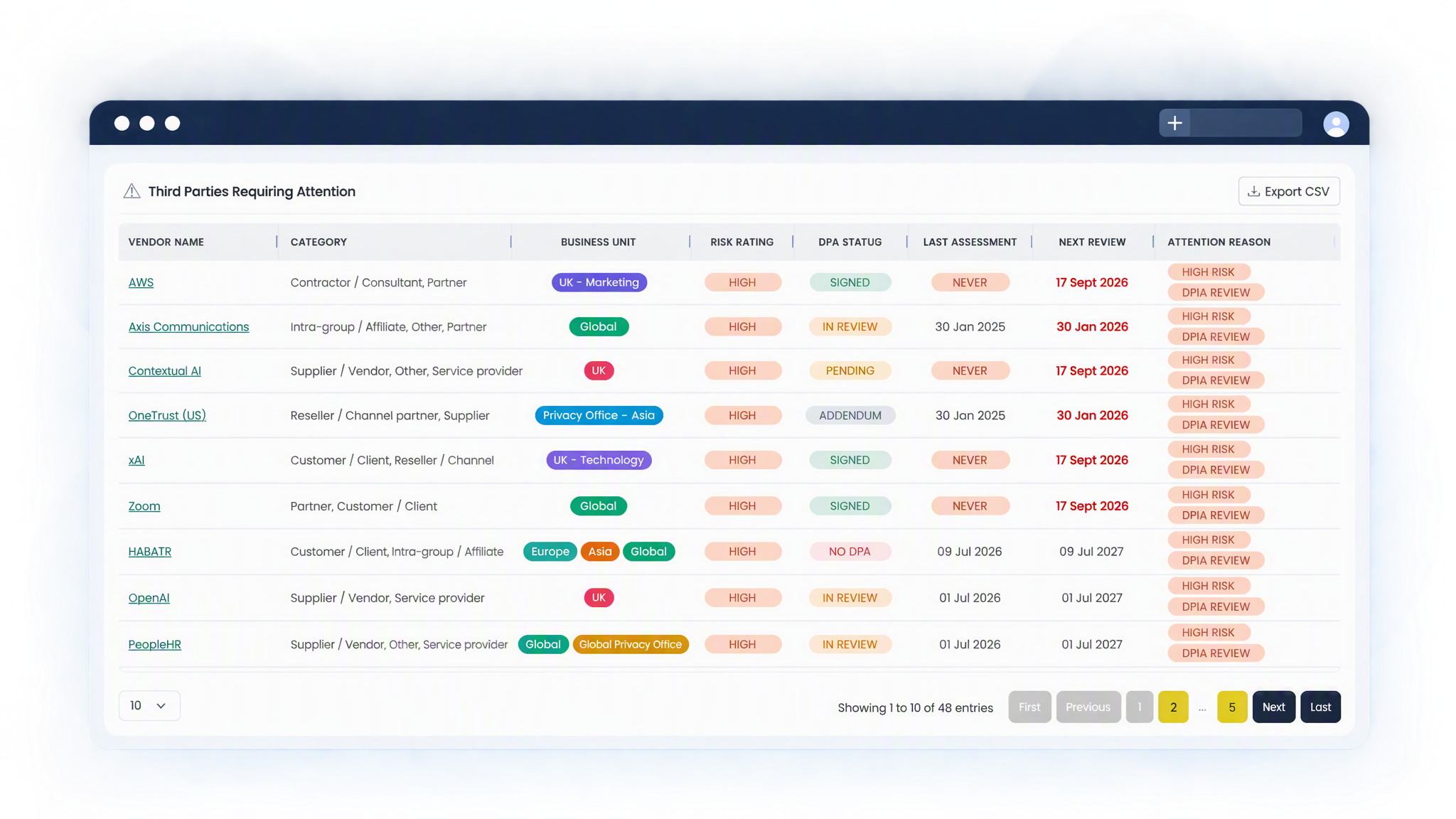Open the OpenAI vendor link
Screen dimensions: 1456x819
point(149,598)
